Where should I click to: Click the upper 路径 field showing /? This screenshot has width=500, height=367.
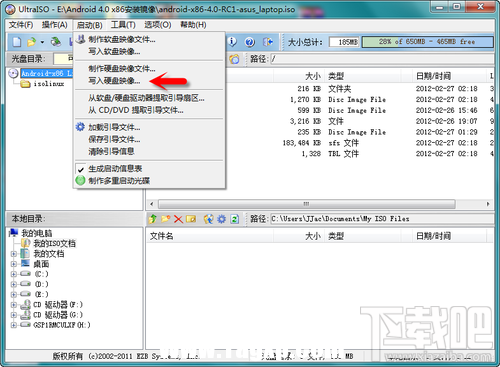click(x=382, y=59)
